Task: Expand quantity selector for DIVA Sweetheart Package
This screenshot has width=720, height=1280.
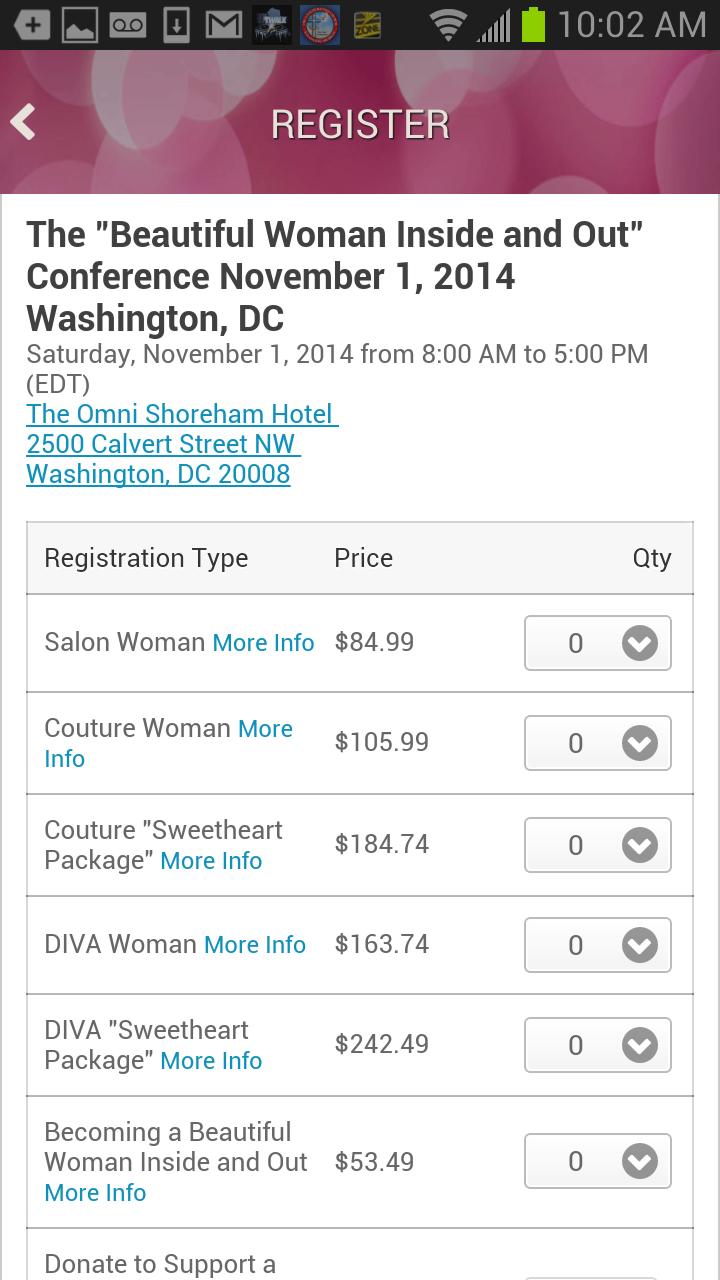Action: pos(598,1045)
